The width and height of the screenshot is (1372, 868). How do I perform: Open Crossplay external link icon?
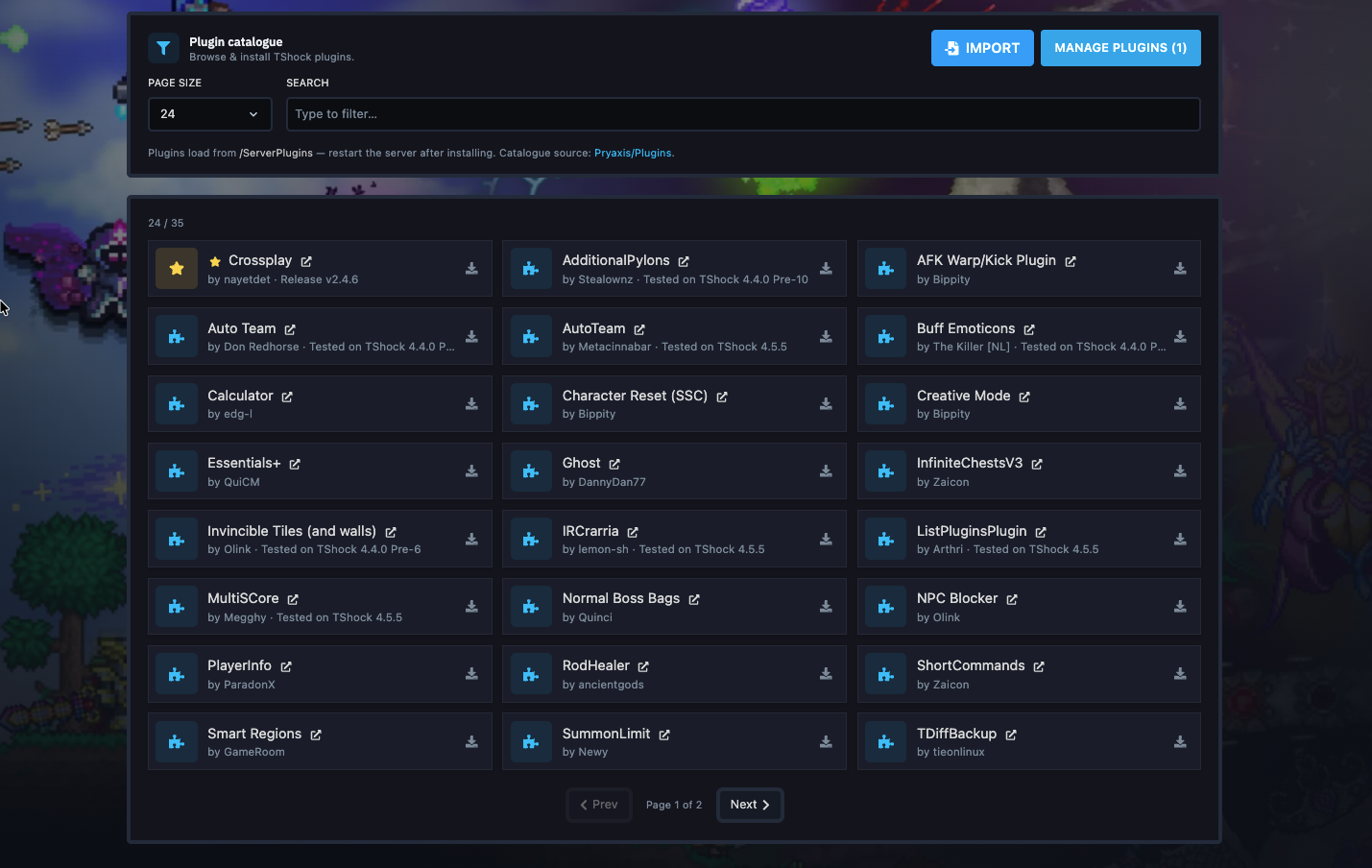coord(306,261)
